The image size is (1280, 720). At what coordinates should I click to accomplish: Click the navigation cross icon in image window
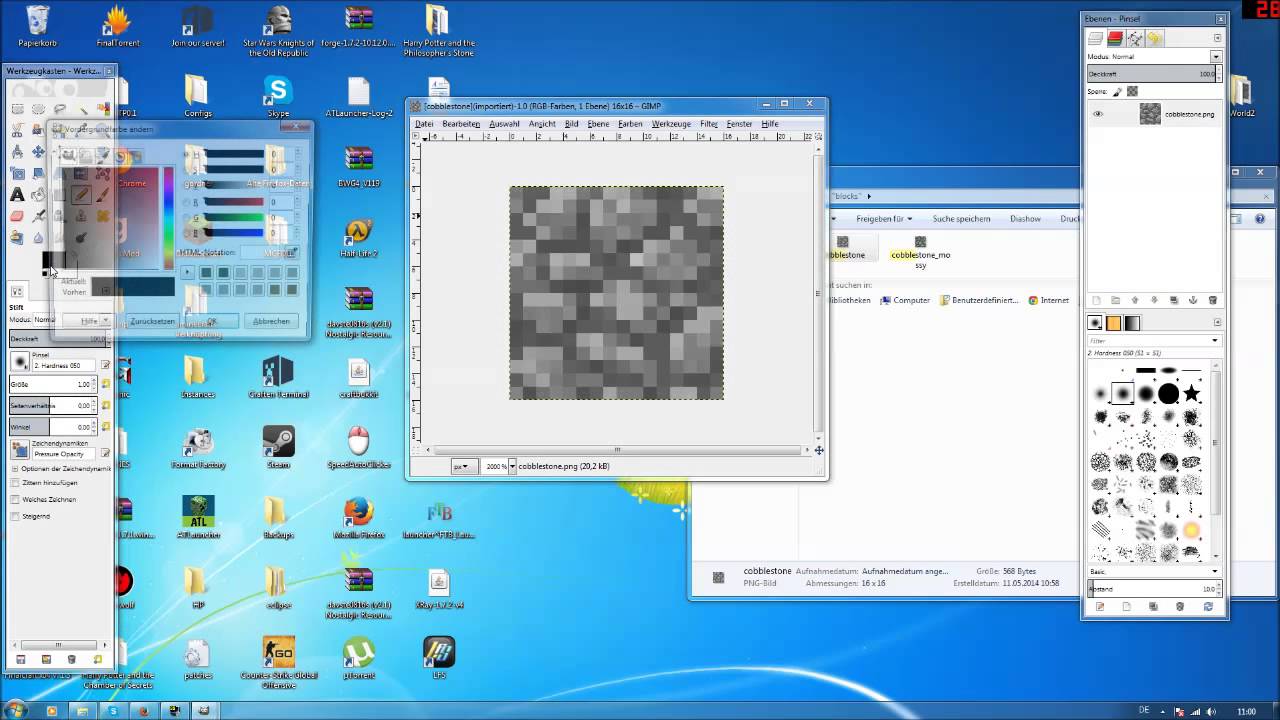819,450
